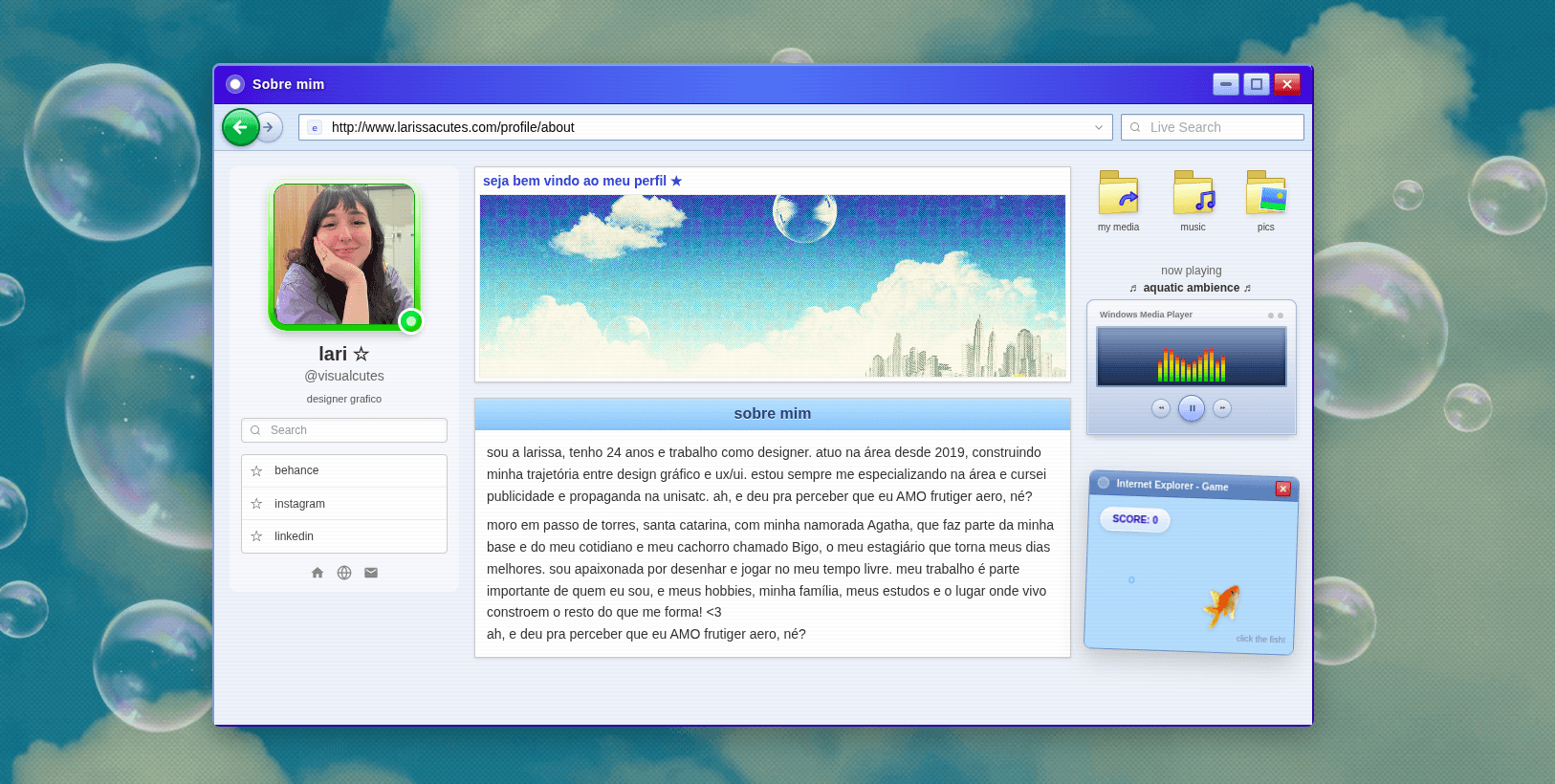Click the mail envelope icon

pyautogui.click(x=371, y=573)
